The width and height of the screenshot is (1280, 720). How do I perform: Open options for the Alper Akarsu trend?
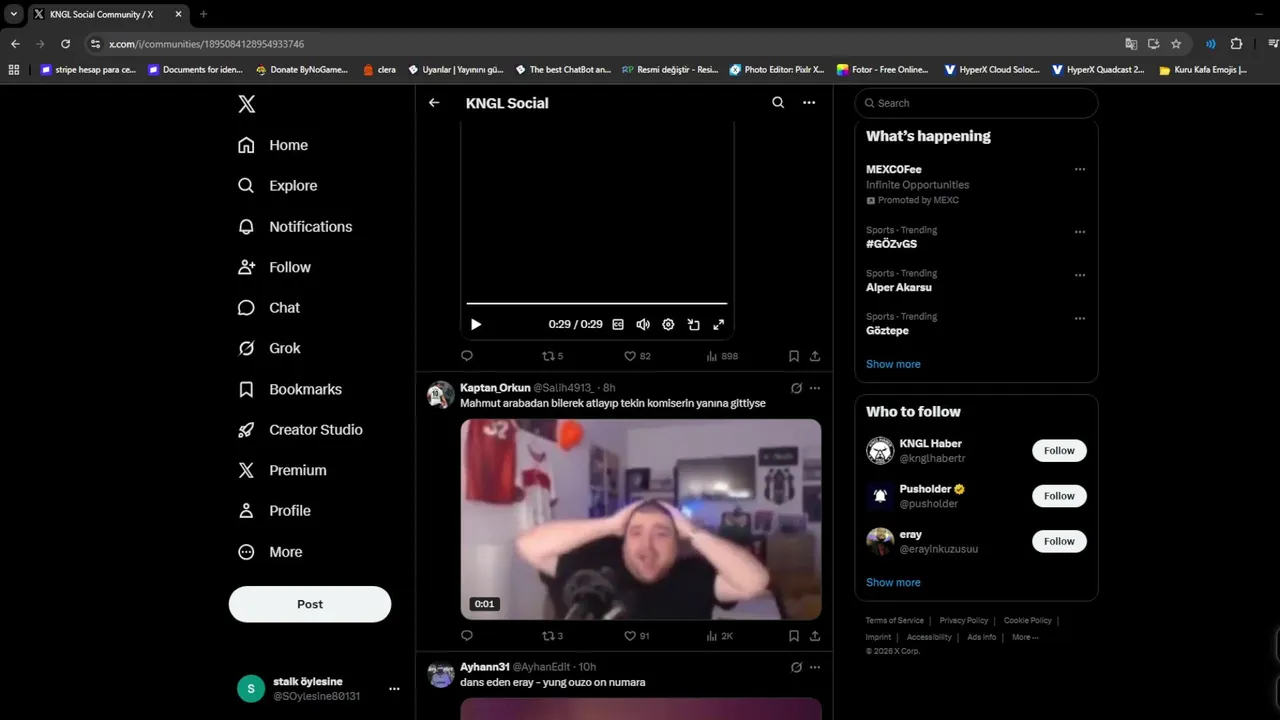[x=1080, y=275]
